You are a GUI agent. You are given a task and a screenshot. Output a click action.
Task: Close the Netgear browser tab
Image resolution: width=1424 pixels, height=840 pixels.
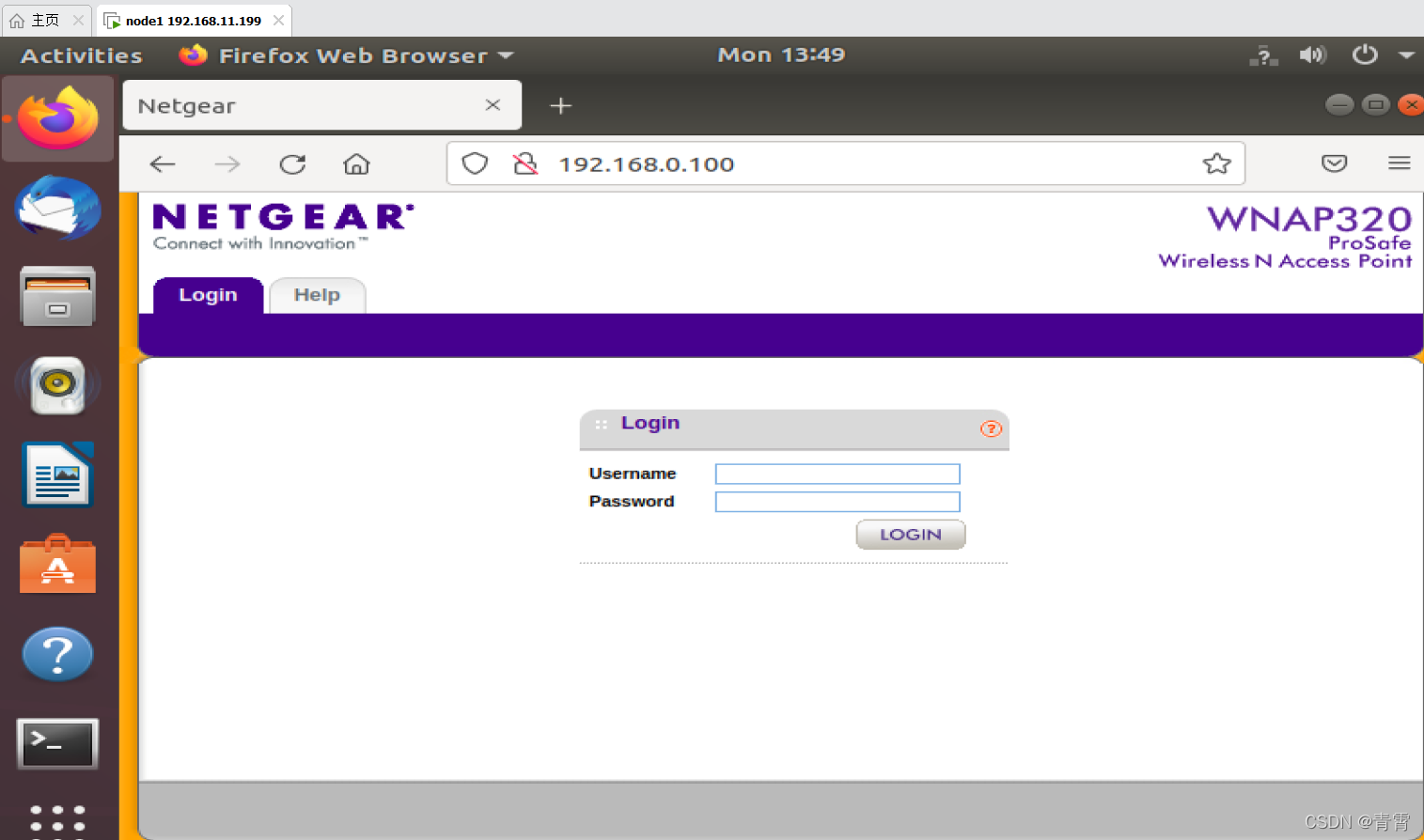(x=493, y=105)
